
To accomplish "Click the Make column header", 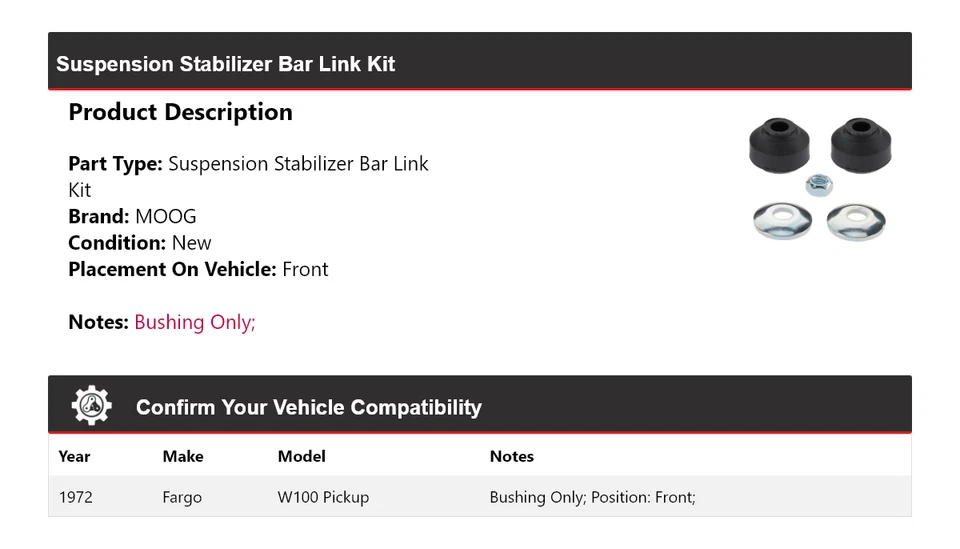I will [183, 456].
